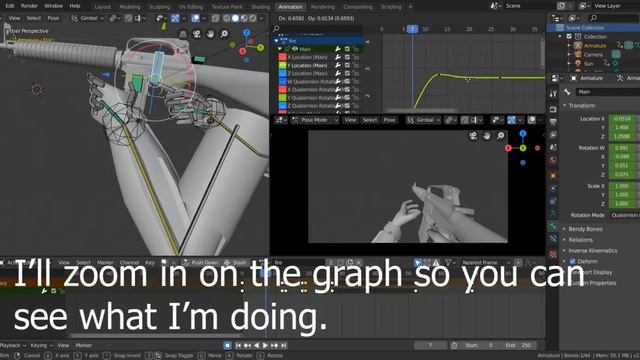The image size is (640, 360).
Task: Add a new workspace with plus tab
Action: (411, 7)
